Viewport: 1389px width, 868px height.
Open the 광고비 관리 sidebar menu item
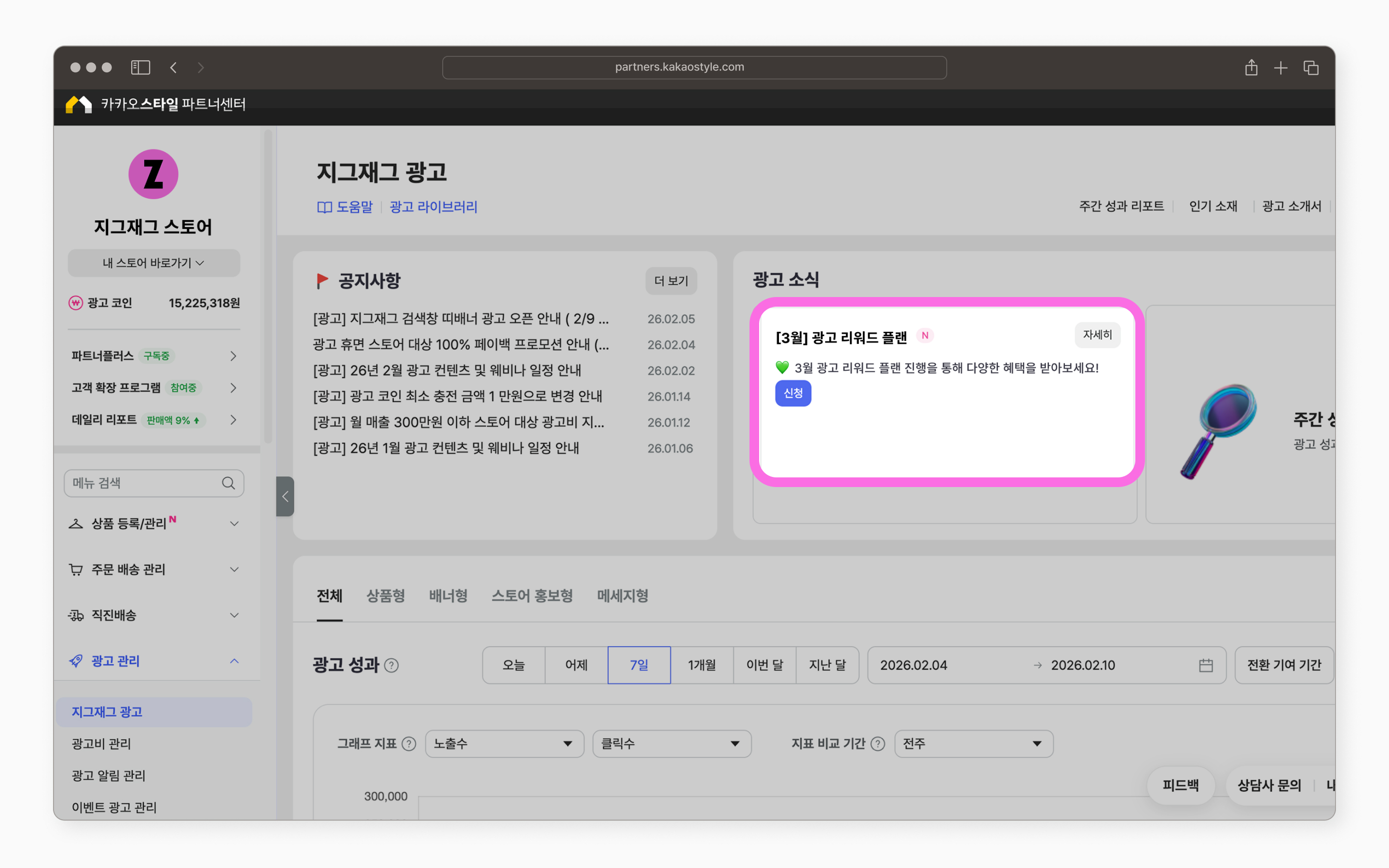pyautogui.click(x=102, y=744)
